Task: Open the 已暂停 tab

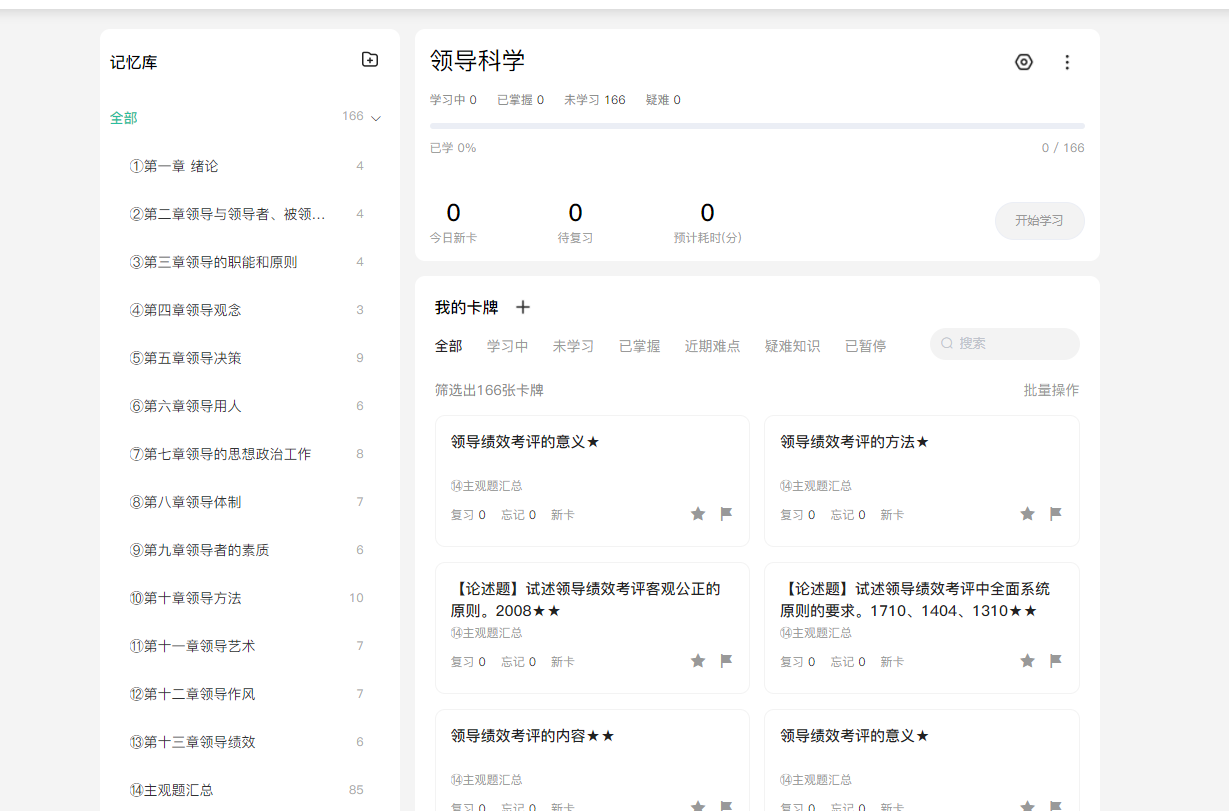Action: click(x=865, y=346)
